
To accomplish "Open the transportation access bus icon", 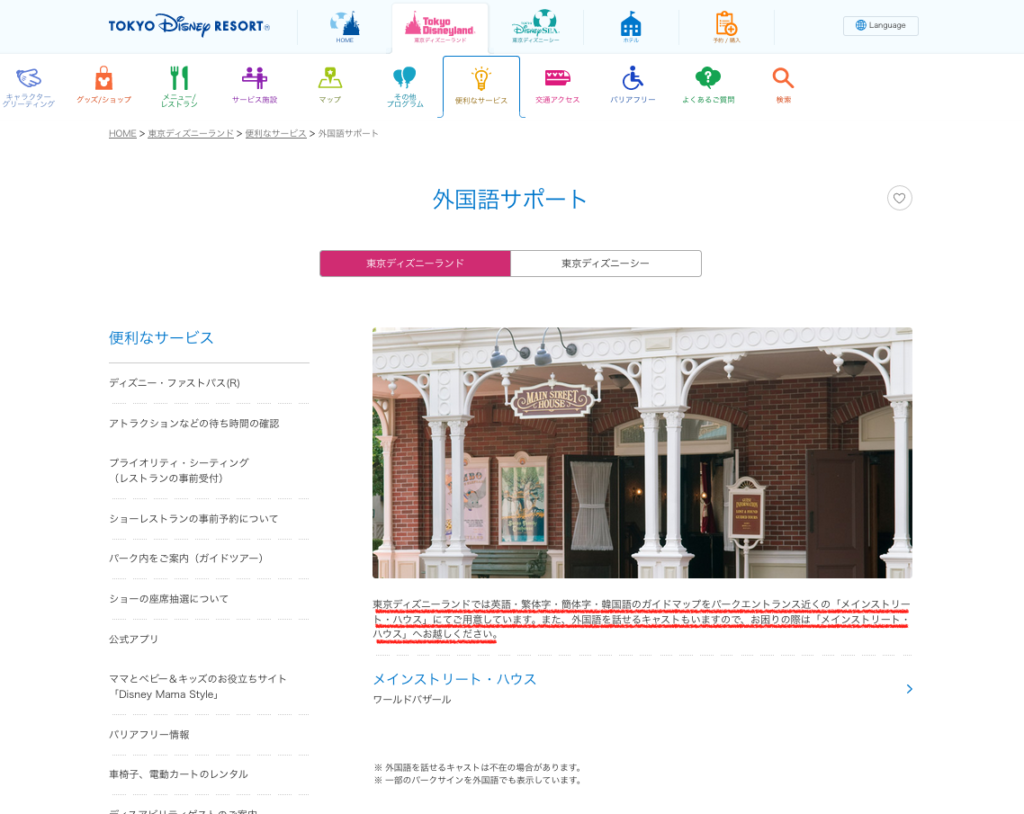I will tap(557, 79).
